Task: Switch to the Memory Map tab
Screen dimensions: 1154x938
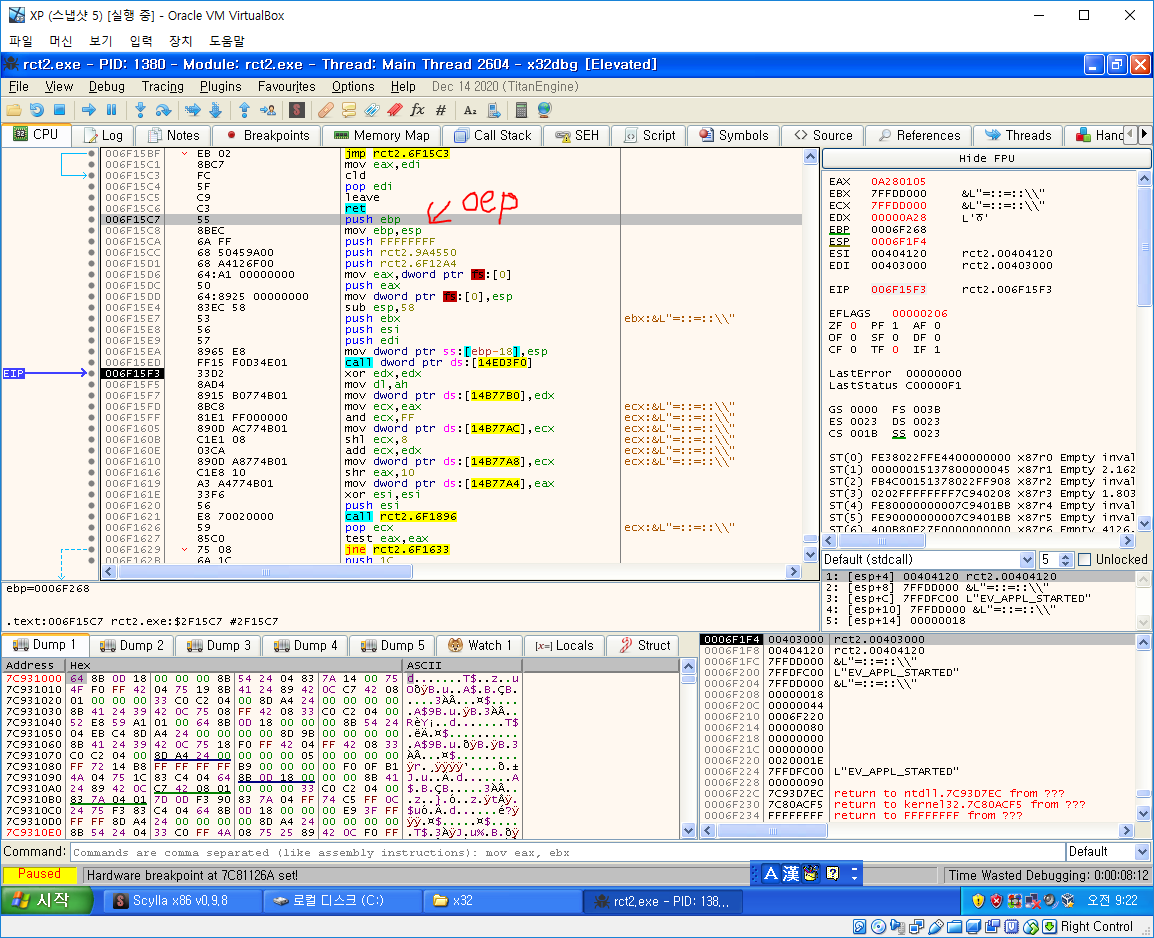Action: 382,135
